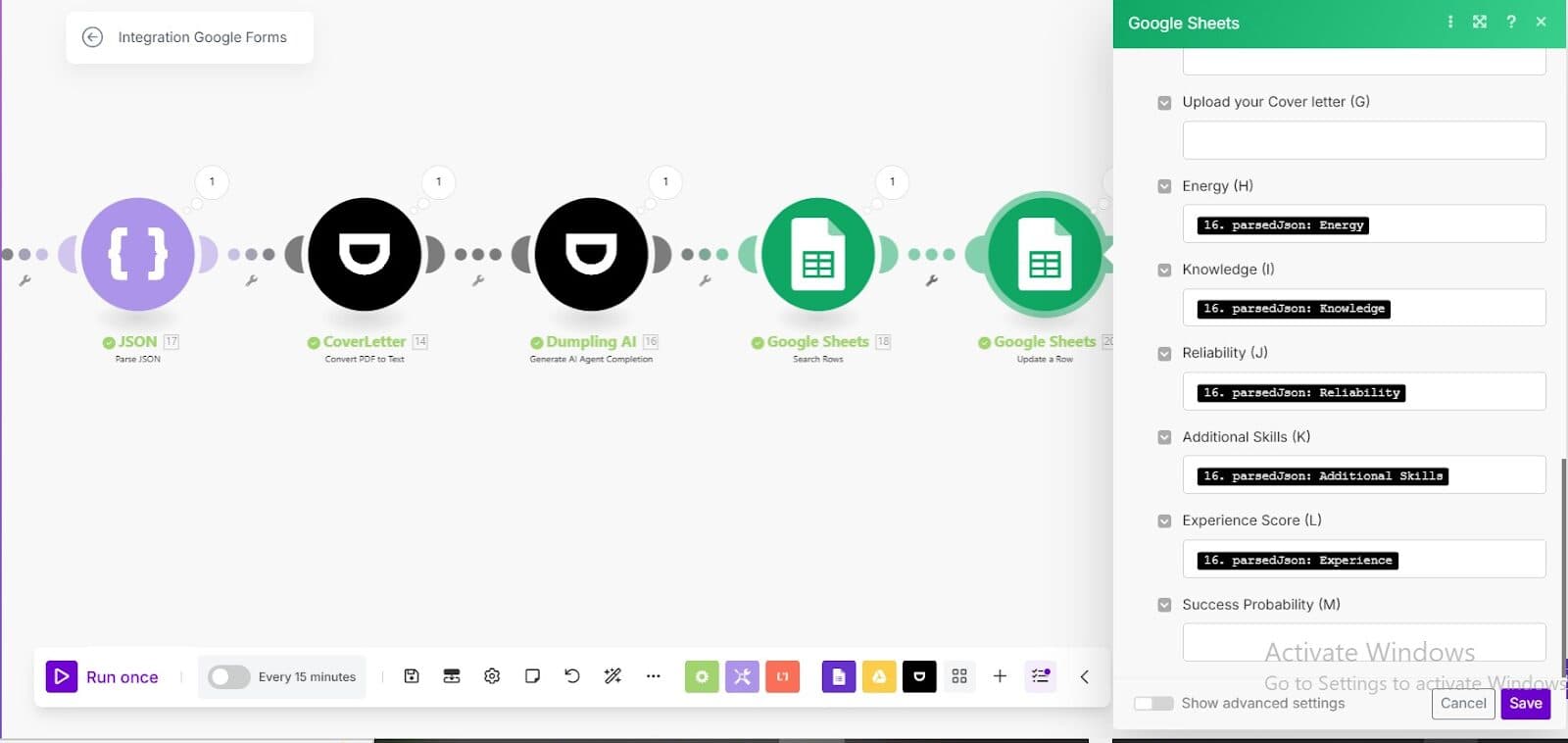Click the Knowledge (I) input field

[x=1364, y=308]
